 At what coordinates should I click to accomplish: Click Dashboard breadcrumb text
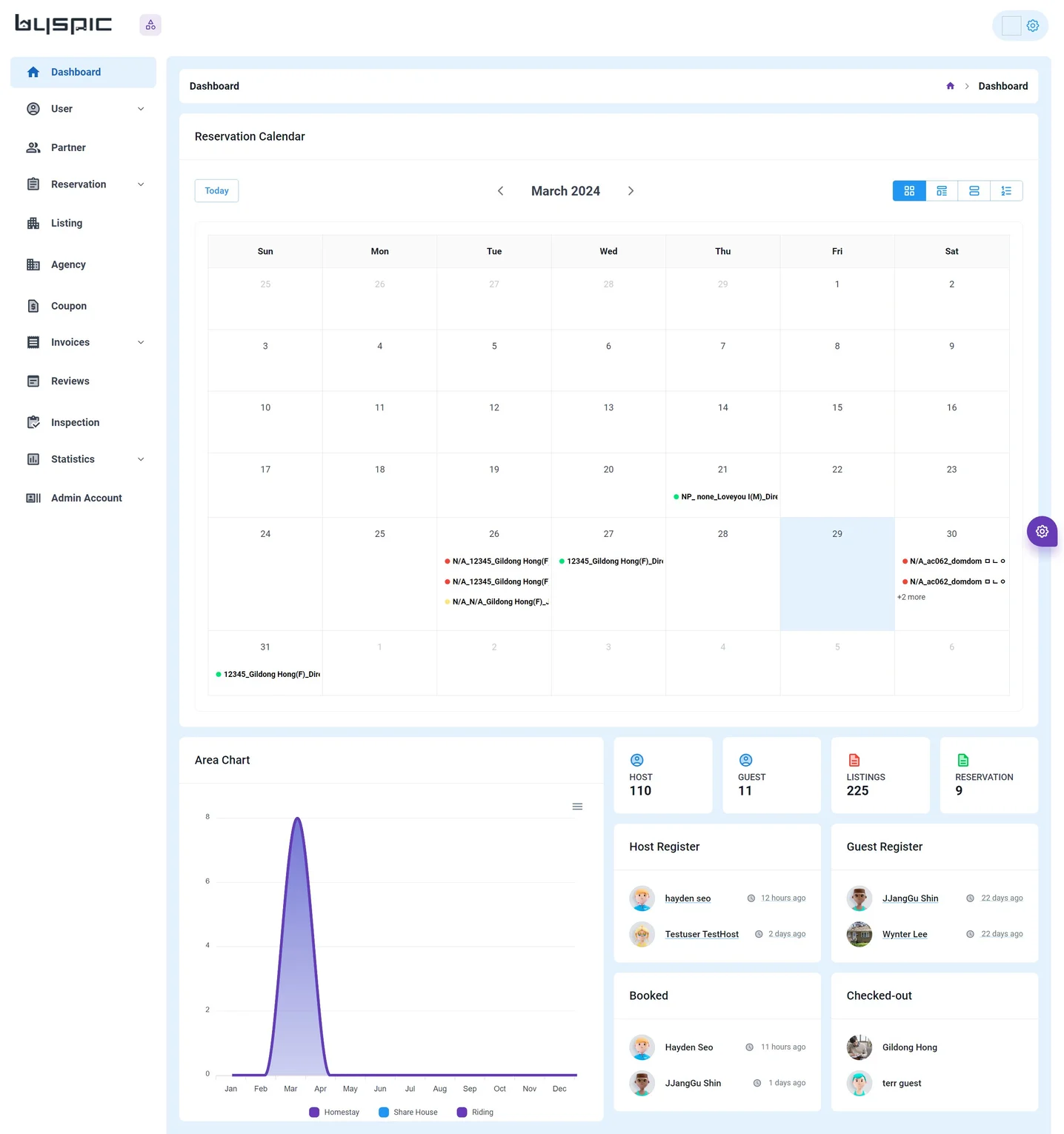point(1003,86)
